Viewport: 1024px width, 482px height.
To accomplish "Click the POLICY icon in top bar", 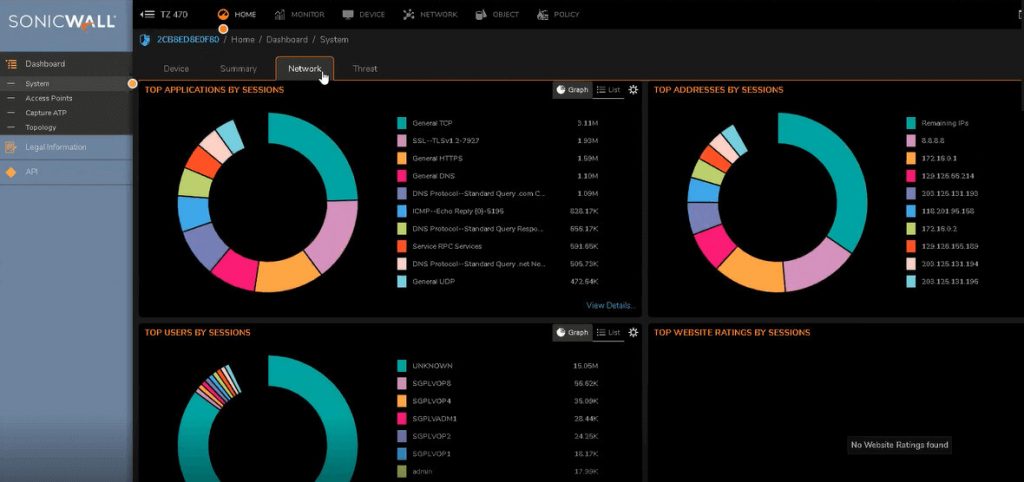I will 543,14.
